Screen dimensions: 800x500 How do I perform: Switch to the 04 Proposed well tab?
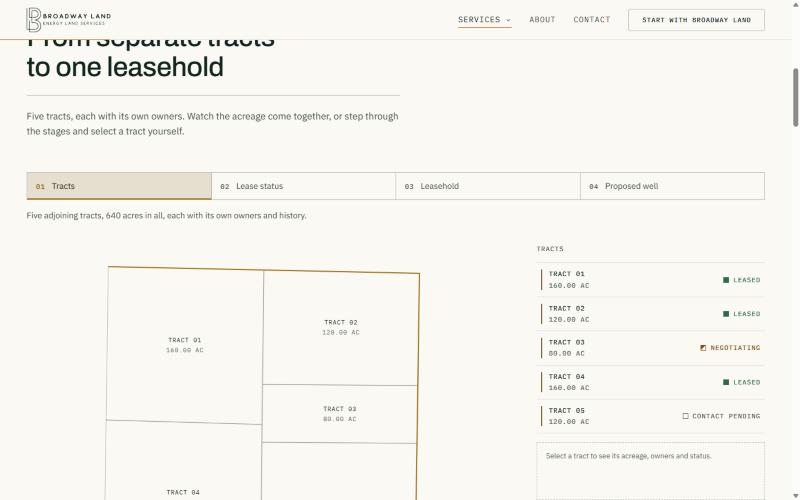[x=672, y=186]
